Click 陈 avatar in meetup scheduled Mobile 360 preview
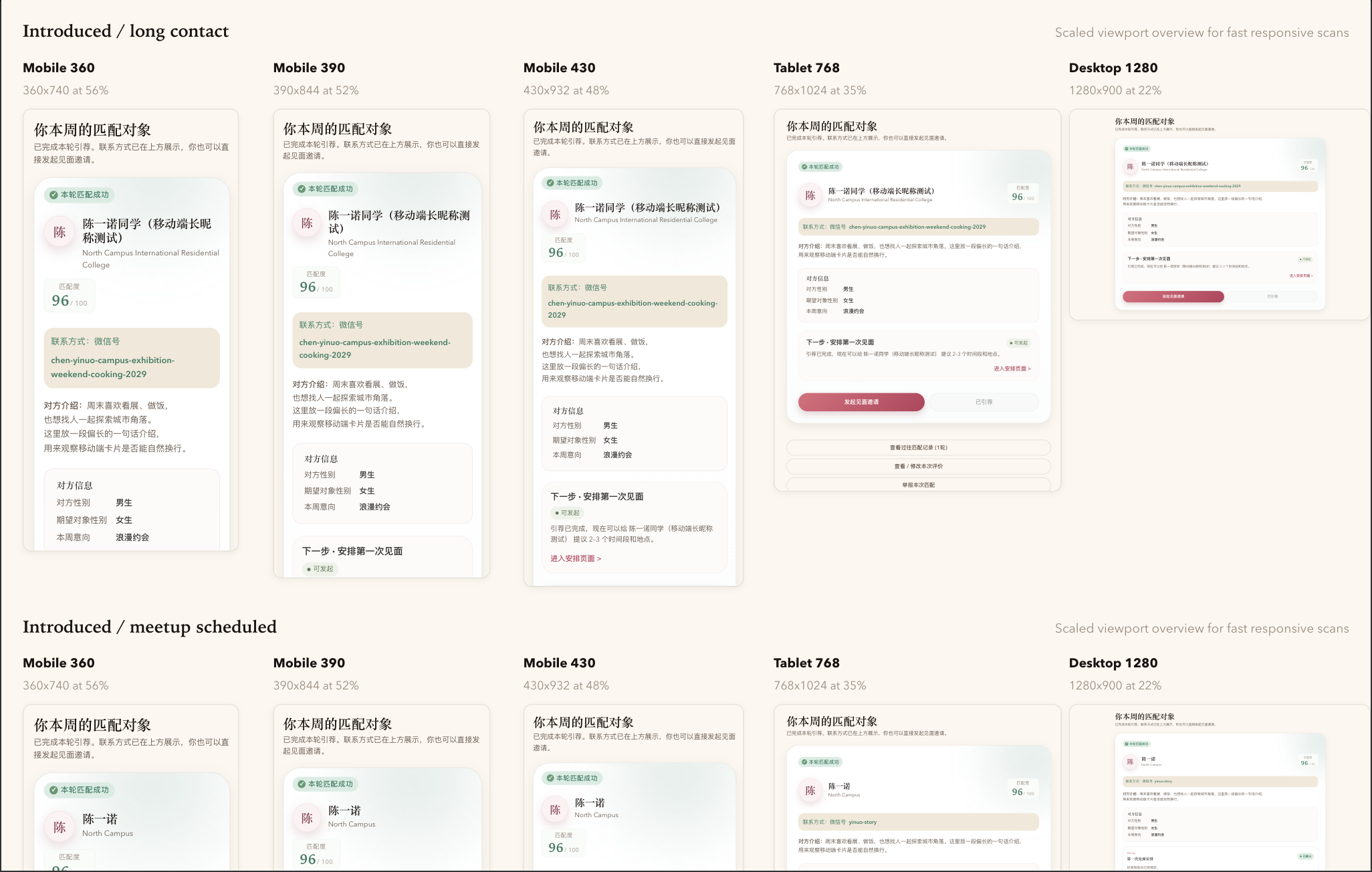Viewport: 1372px width, 872px height. coord(60,827)
